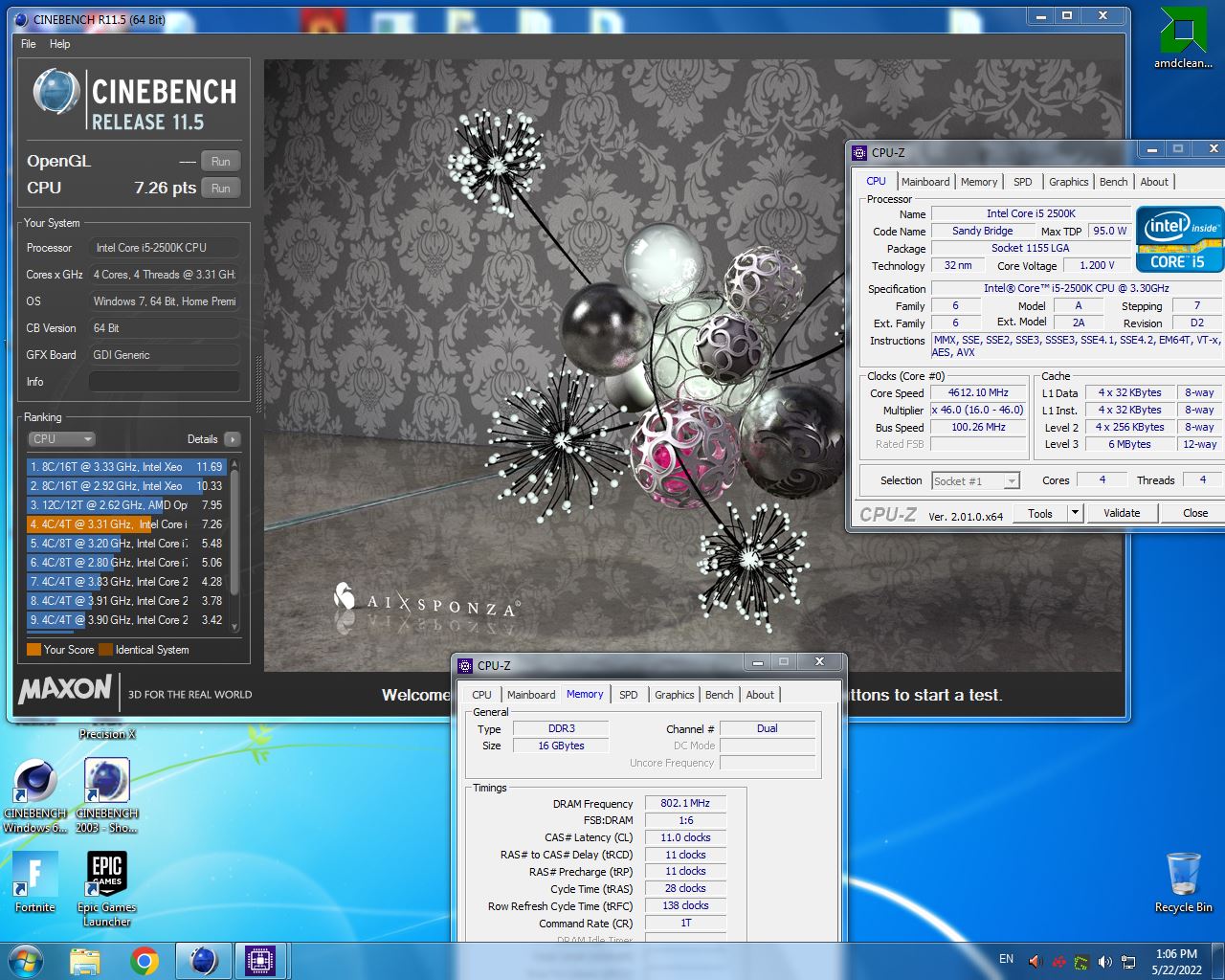This screenshot has width=1225, height=980.
Task: Open the CINEBENCH 2003 desktop shortcut
Action: coord(107,795)
